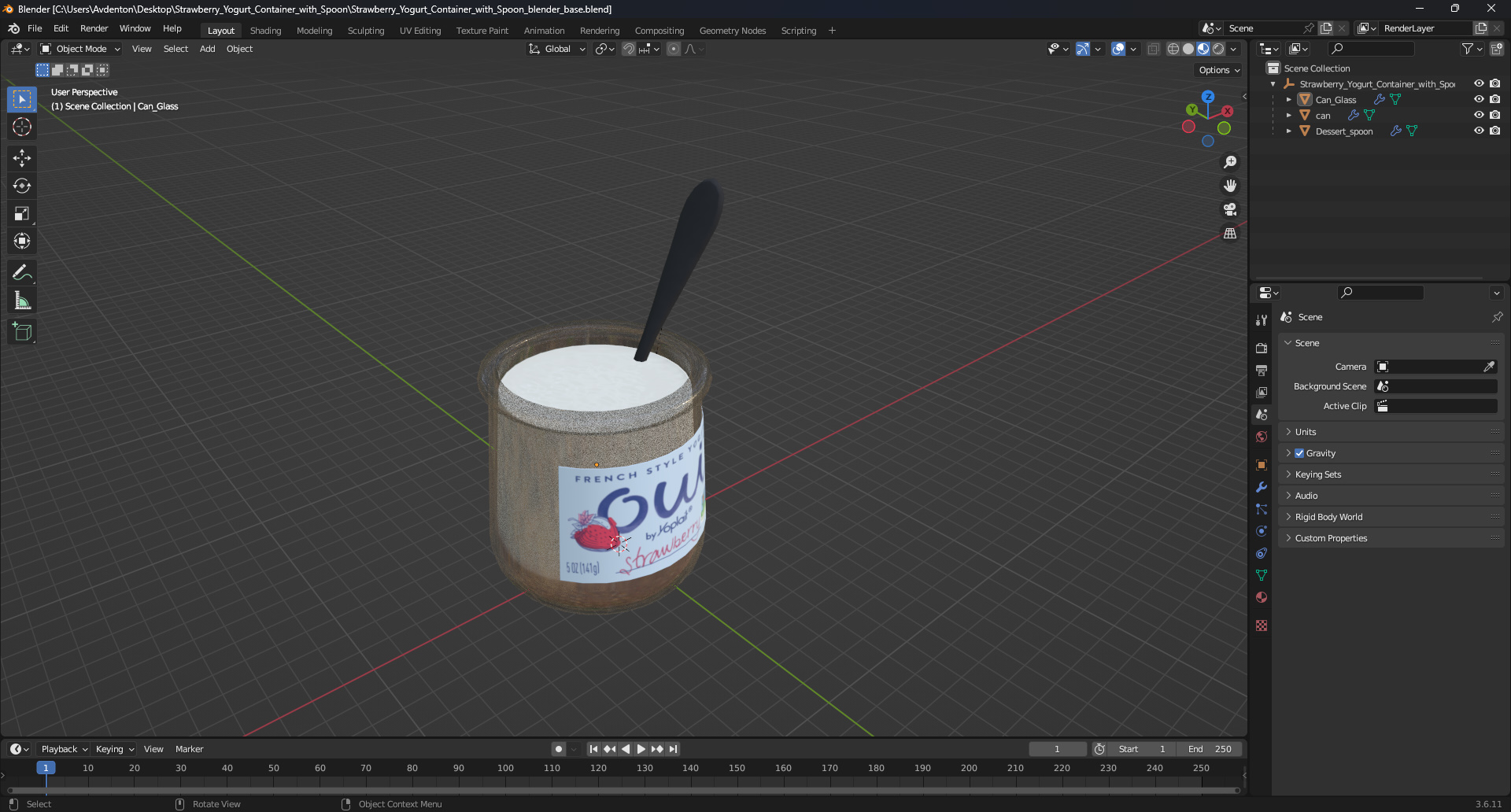Select the Add Cube tool
The image size is (1511, 812).
[x=22, y=332]
